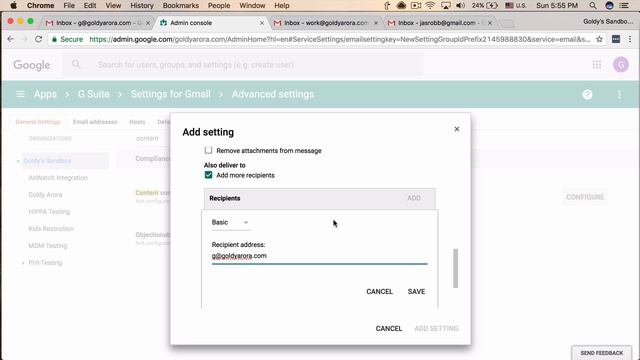
Task: Bookmark this page with the star icon
Action: pos(599,39)
